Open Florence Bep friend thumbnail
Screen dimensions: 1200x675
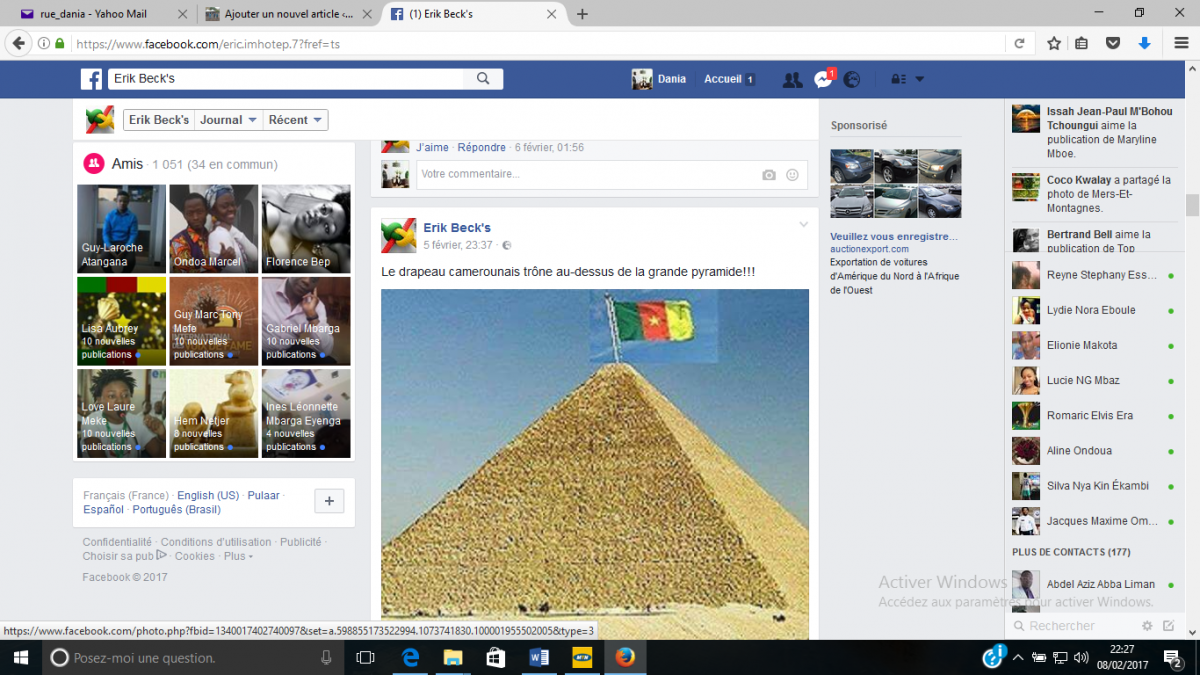(306, 229)
